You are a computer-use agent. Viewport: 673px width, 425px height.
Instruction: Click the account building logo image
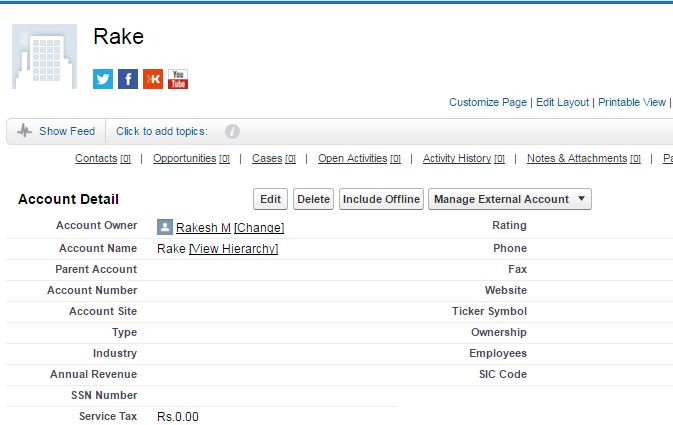tap(44, 57)
